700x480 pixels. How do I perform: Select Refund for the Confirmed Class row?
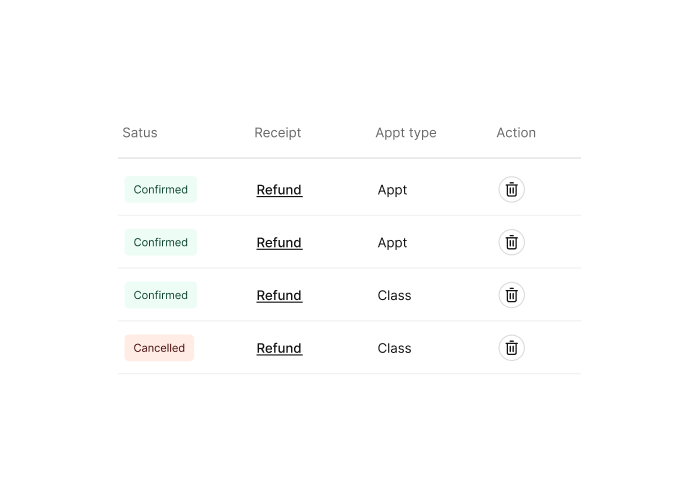coord(279,296)
